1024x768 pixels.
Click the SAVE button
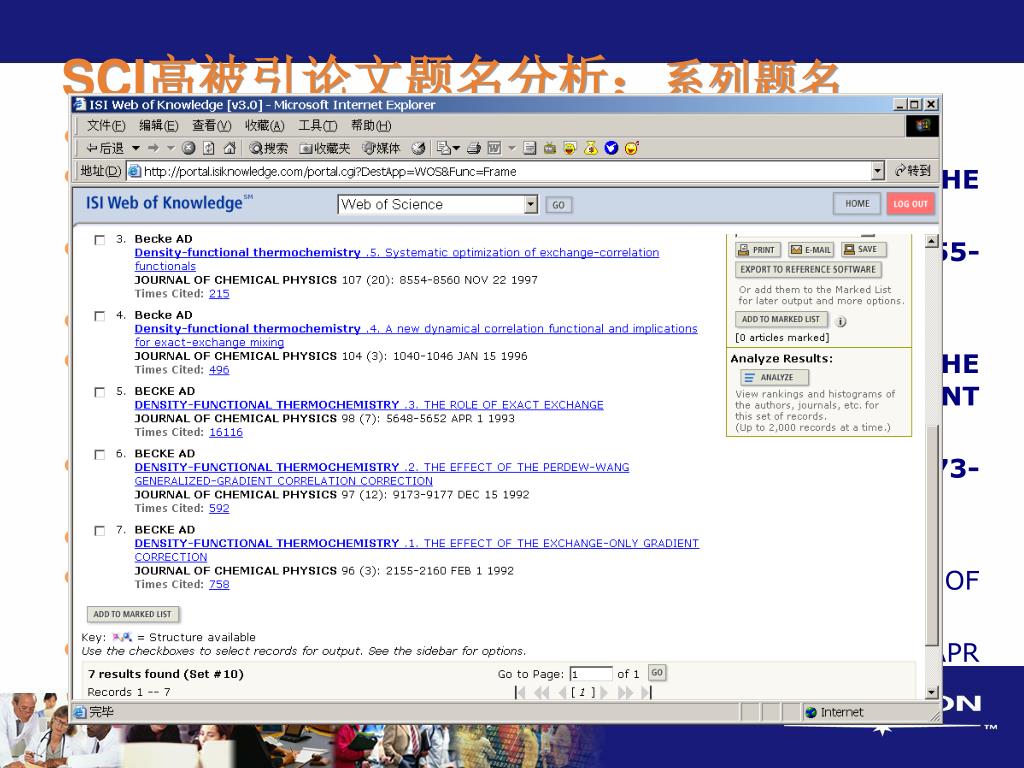[861, 249]
